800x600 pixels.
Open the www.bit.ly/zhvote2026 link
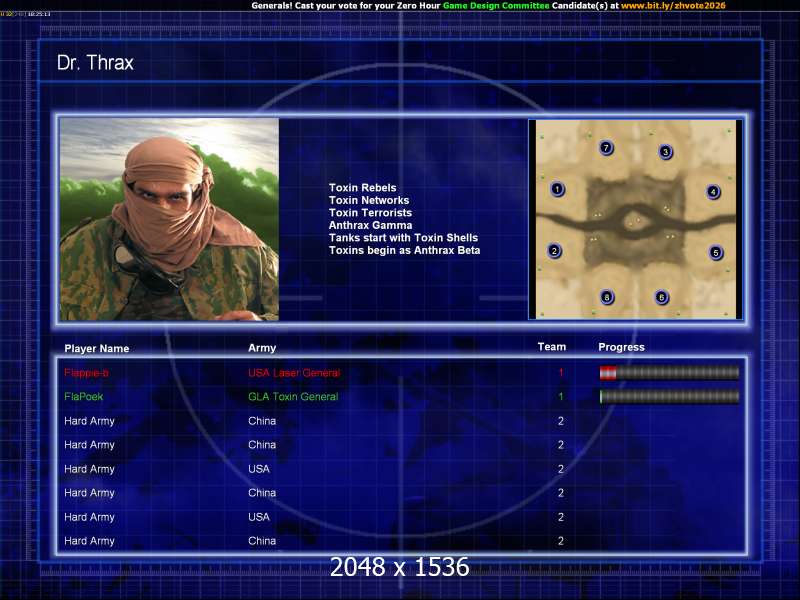[x=673, y=6]
